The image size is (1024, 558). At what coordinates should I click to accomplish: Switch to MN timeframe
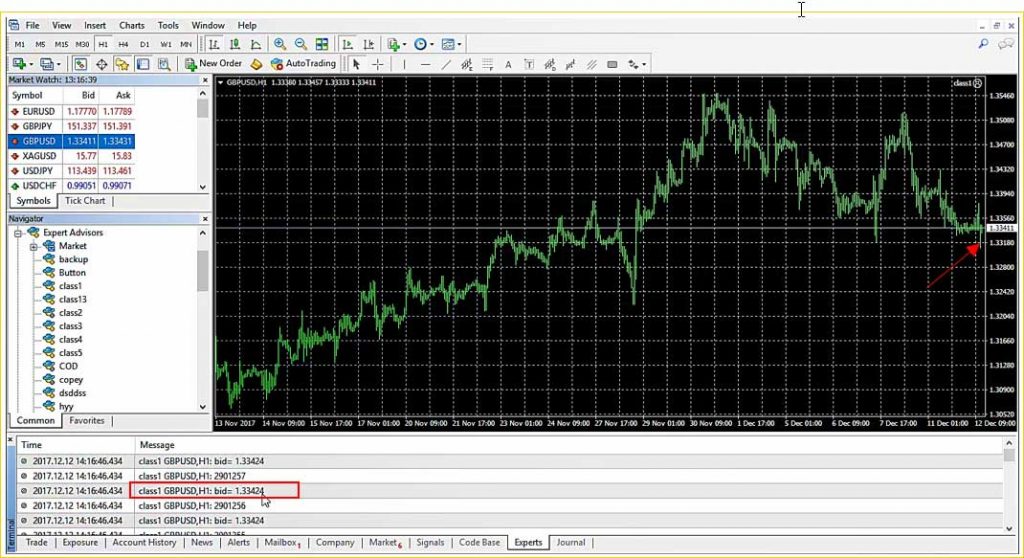point(186,44)
